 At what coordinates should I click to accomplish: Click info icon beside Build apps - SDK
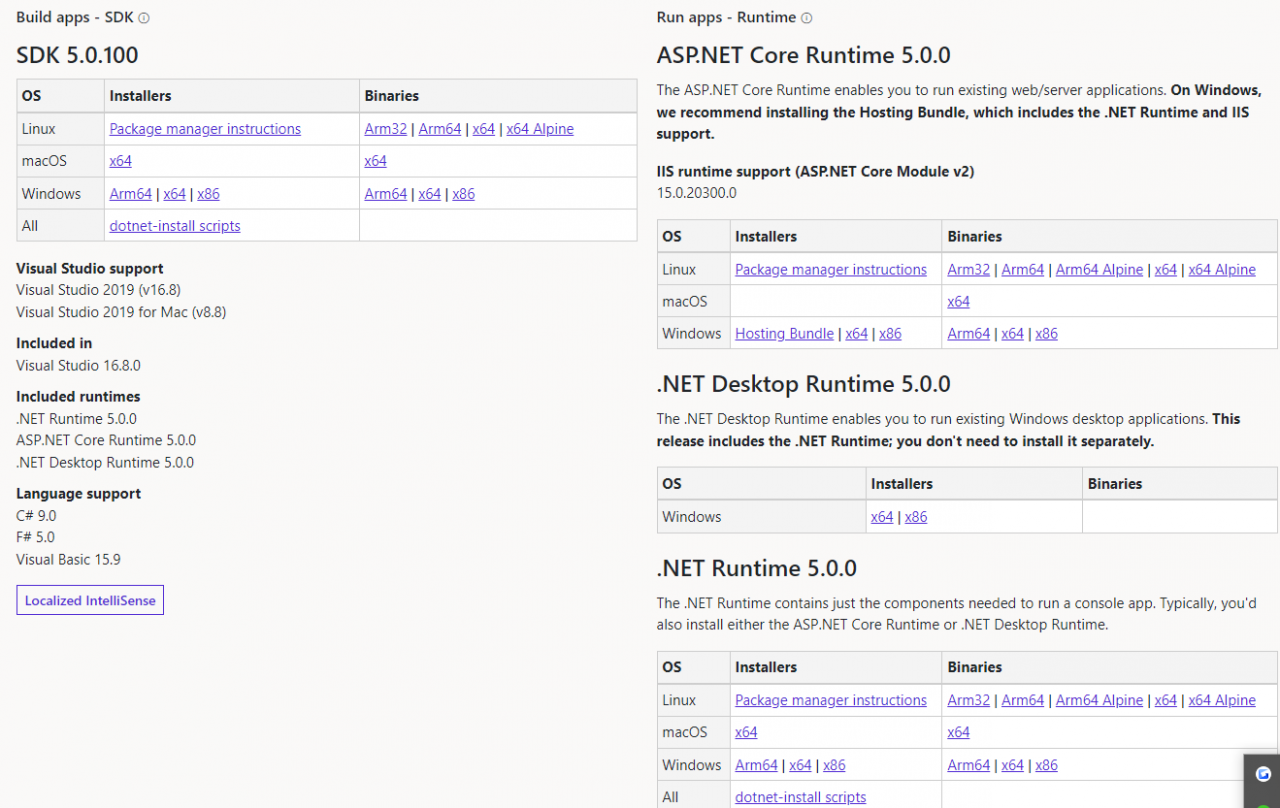144,18
